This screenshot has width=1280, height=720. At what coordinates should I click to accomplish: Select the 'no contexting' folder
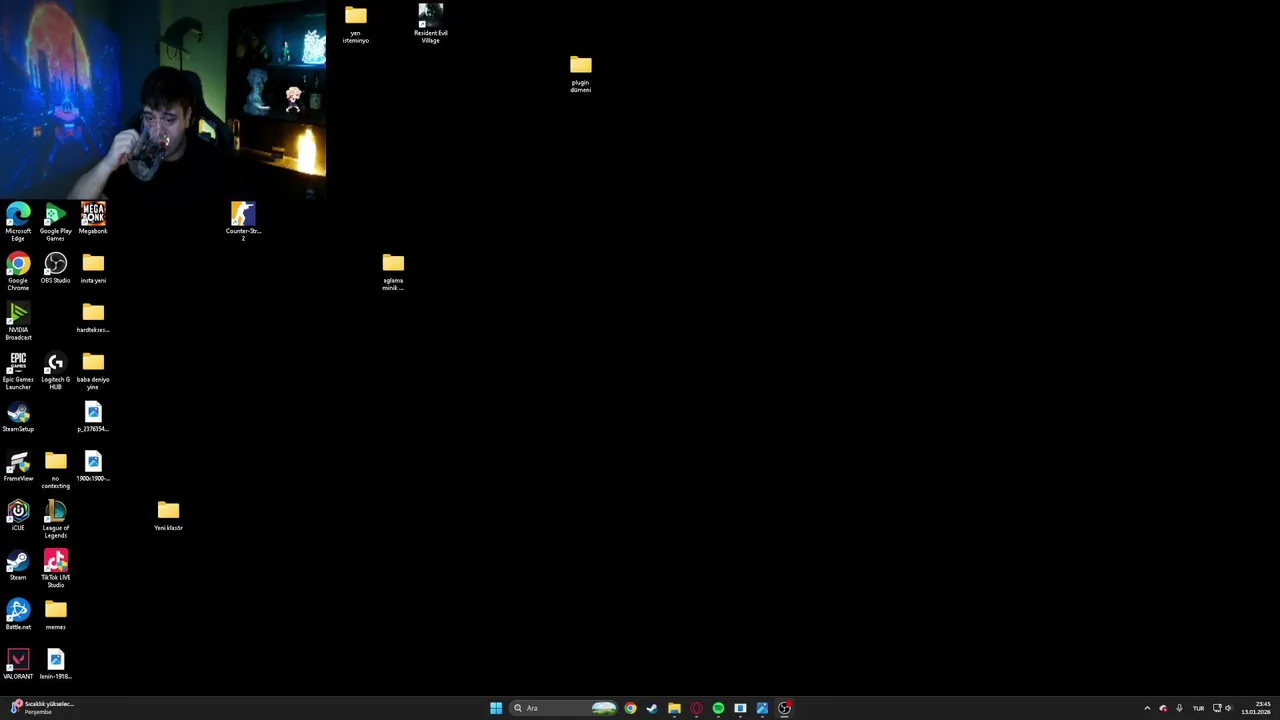click(x=56, y=469)
